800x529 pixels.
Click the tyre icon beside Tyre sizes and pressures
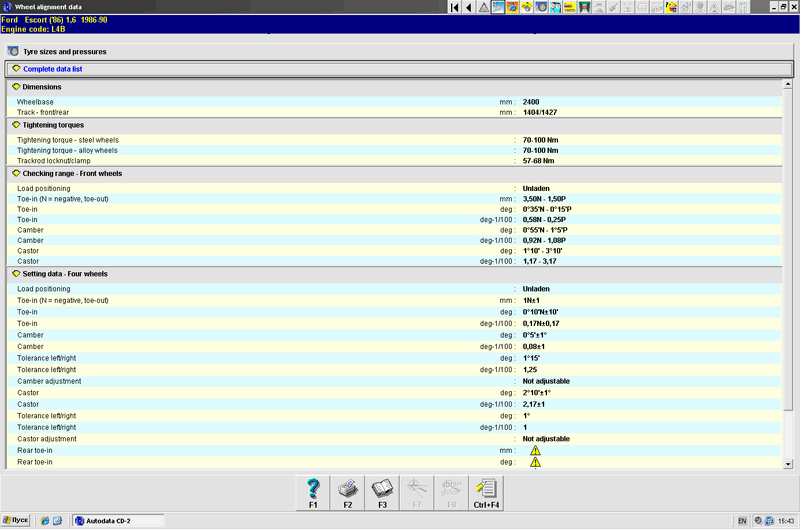click(x=13, y=52)
